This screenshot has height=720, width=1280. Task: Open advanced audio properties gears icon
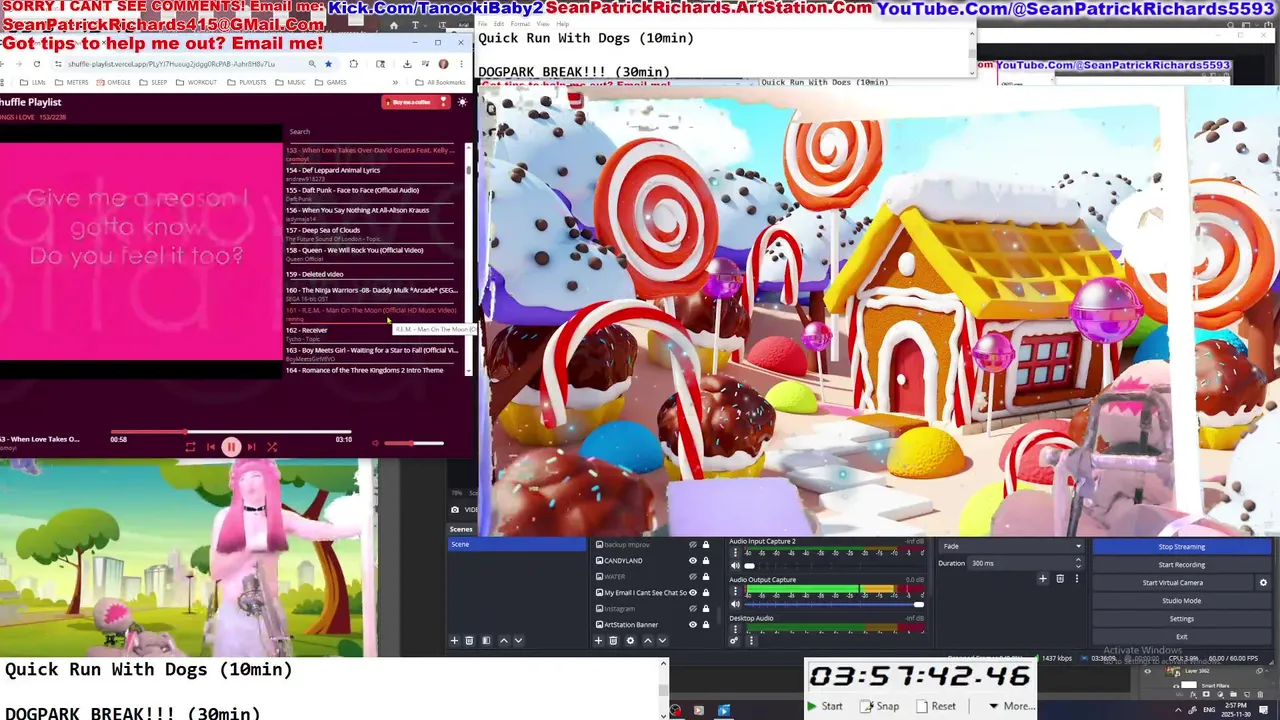[734, 640]
